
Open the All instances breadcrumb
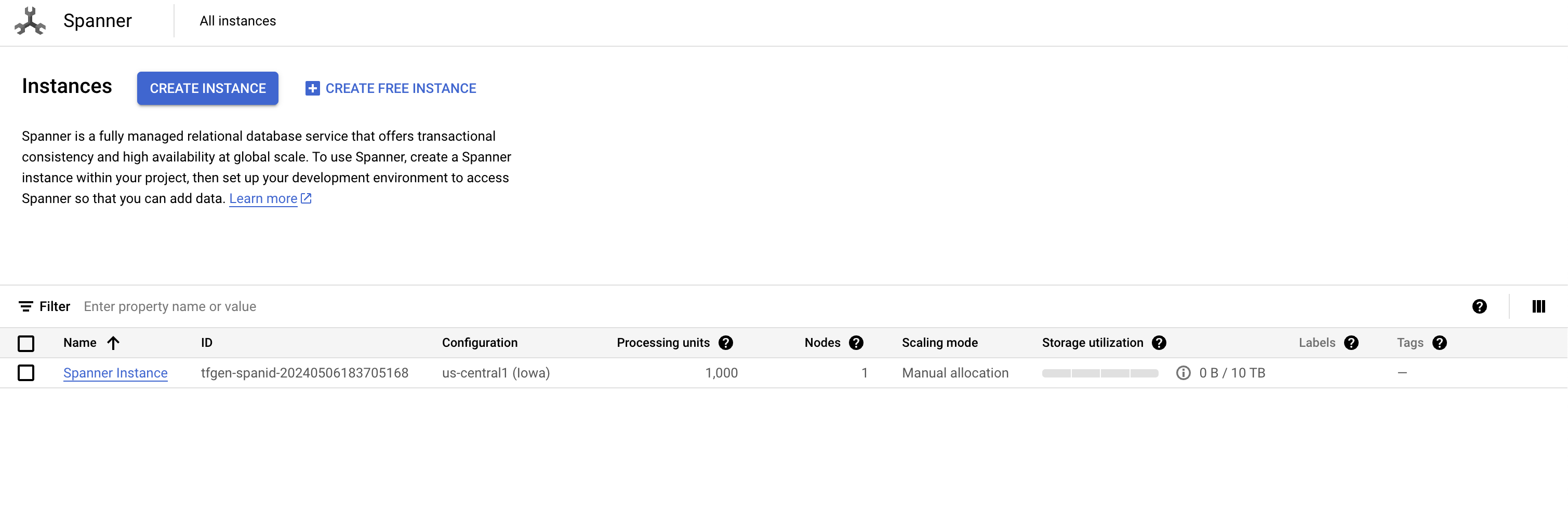[237, 21]
